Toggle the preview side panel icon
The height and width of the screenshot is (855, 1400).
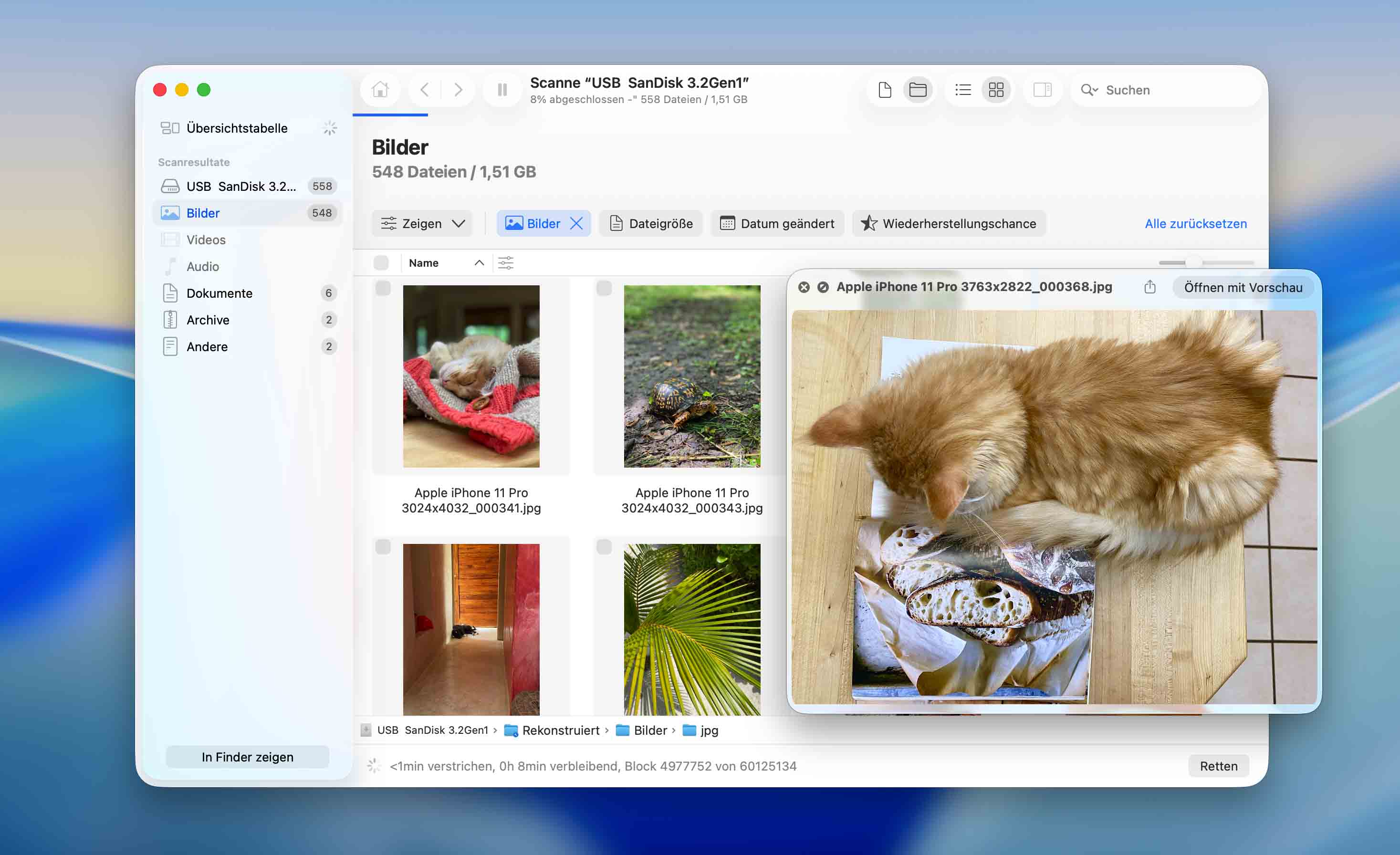tap(1042, 89)
